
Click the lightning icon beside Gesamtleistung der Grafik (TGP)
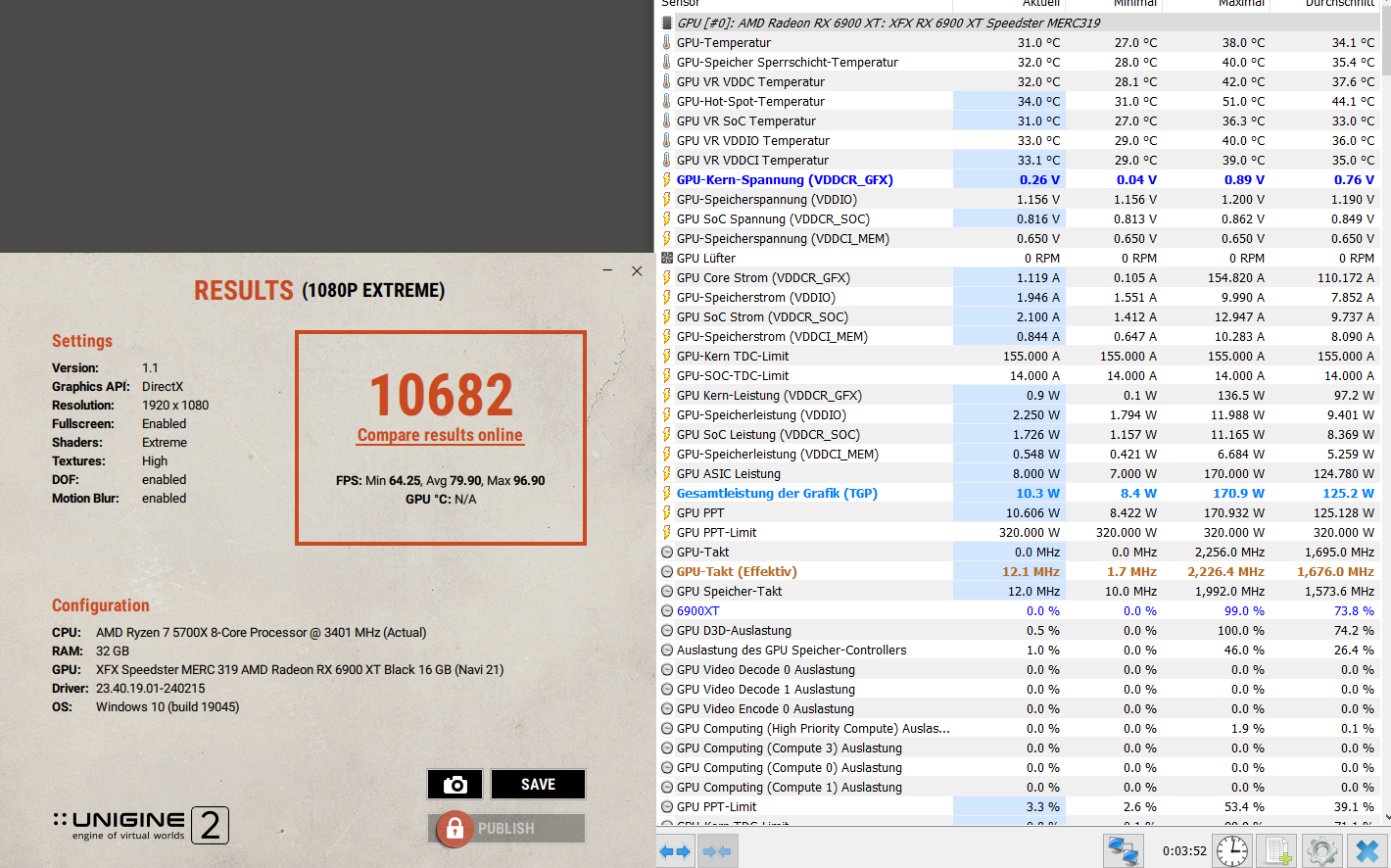coord(667,493)
